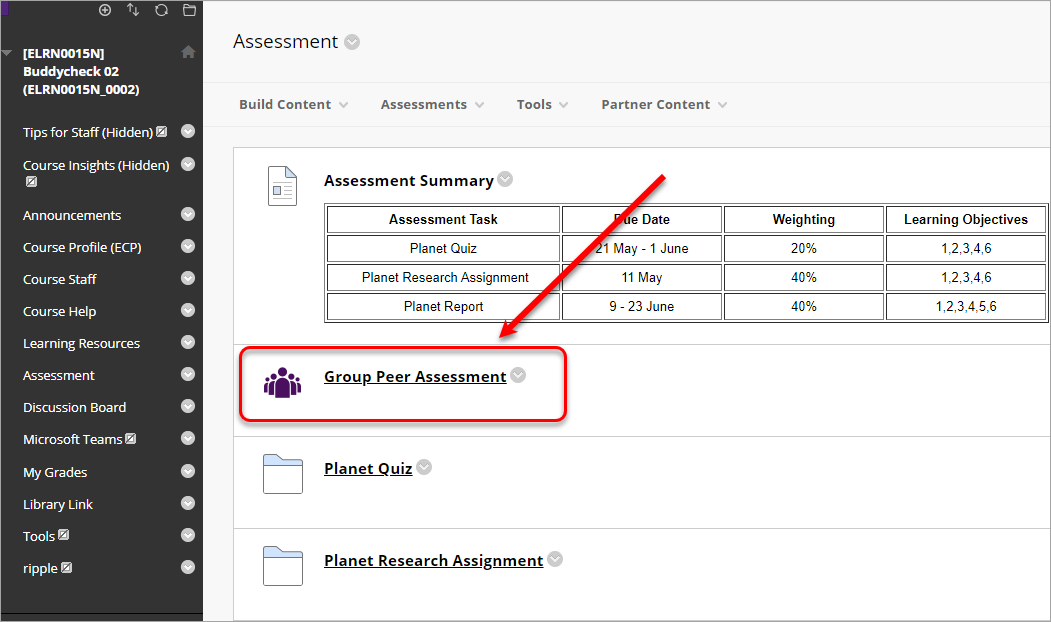Viewport: 1051px width, 622px height.
Task: Open options chevron for Tips for Staff
Action: 188,131
